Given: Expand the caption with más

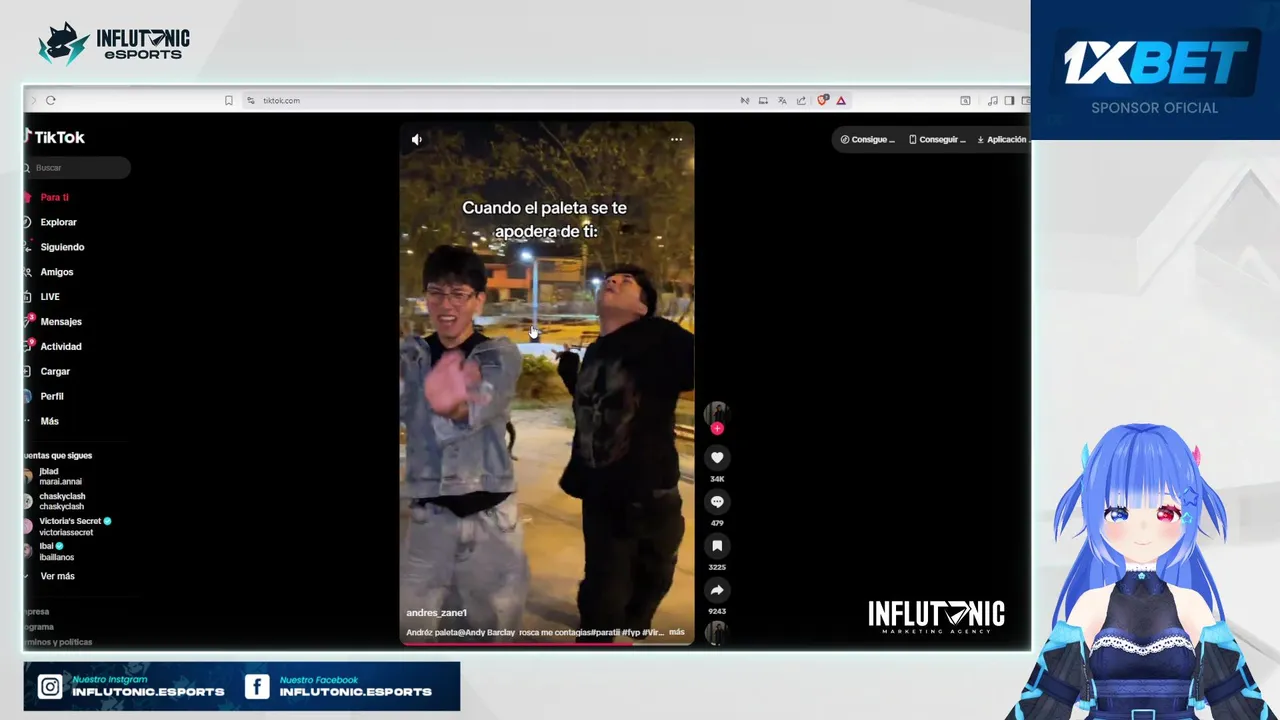Looking at the screenshot, I should [x=677, y=632].
